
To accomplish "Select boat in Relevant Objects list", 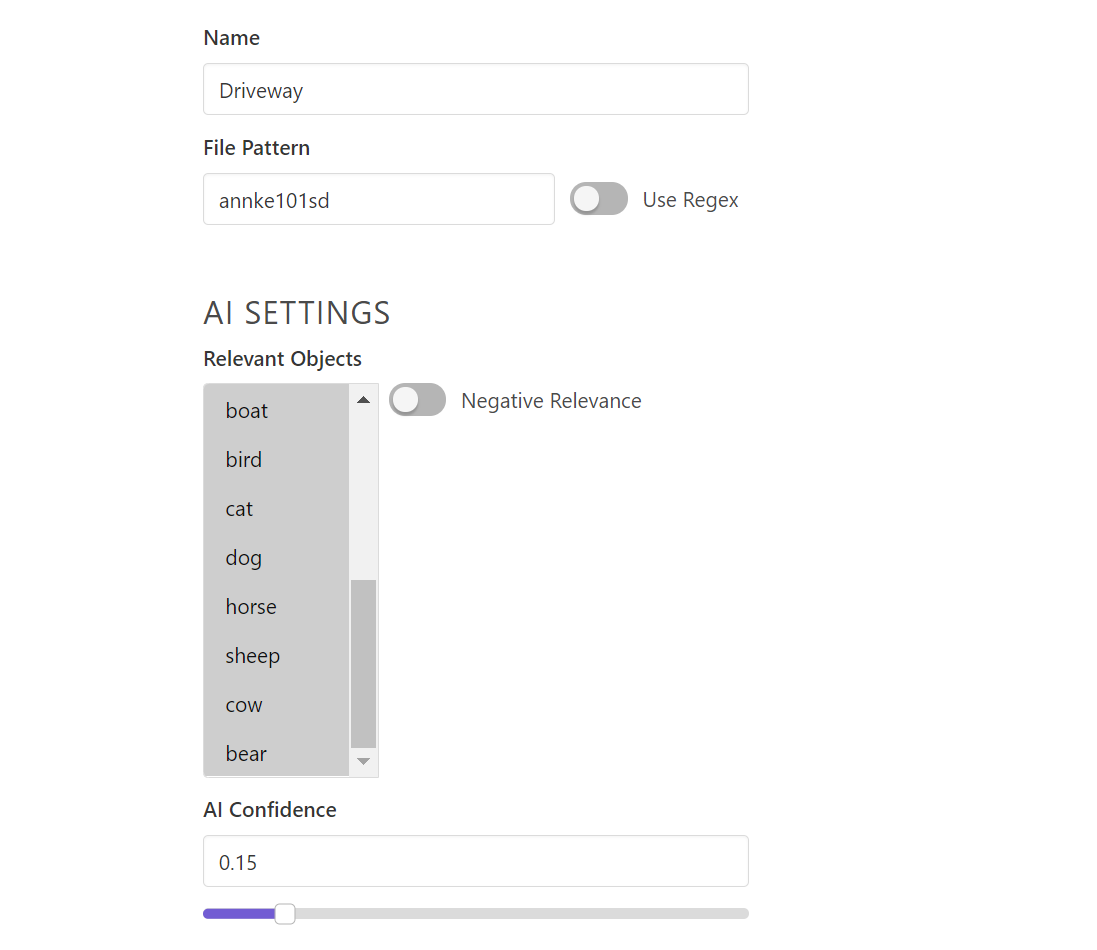I will [x=276, y=411].
